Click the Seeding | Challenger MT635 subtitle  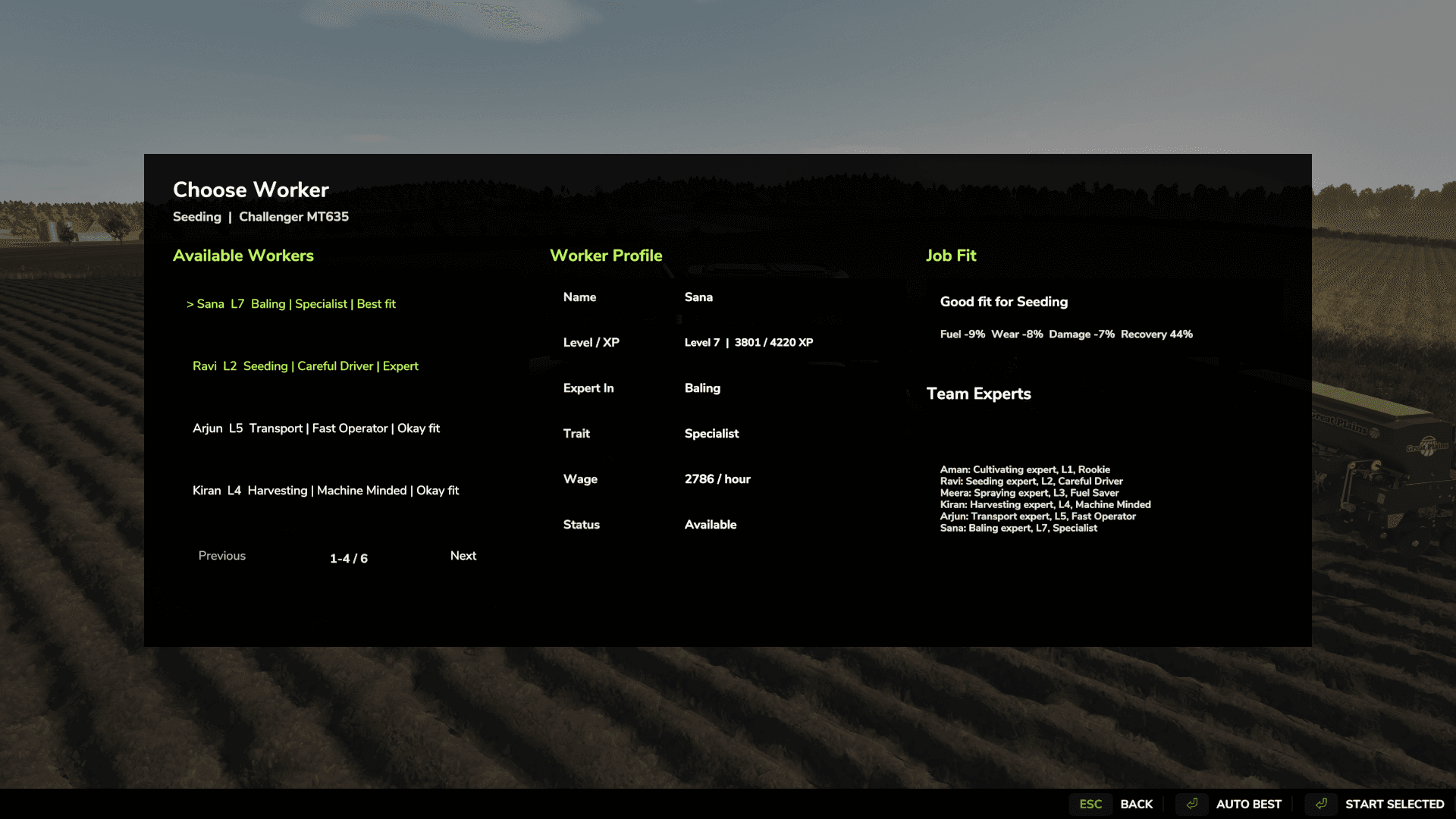[261, 217]
